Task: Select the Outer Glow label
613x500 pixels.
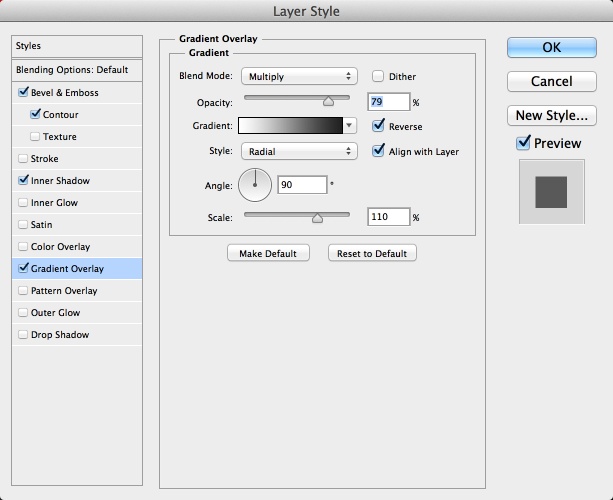Action: (x=56, y=313)
